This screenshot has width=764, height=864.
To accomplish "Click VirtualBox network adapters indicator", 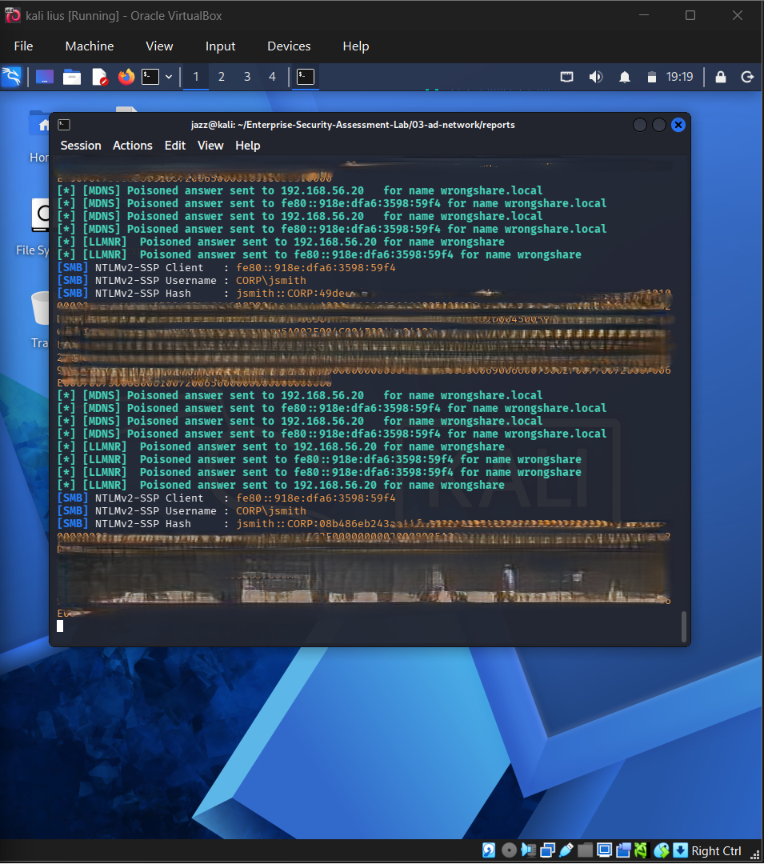I will tap(548, 850).
